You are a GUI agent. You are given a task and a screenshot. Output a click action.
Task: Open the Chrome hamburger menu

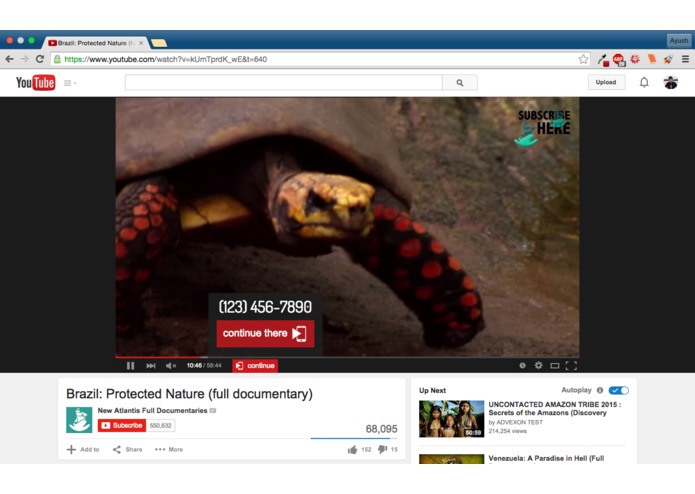coord(685,59)
